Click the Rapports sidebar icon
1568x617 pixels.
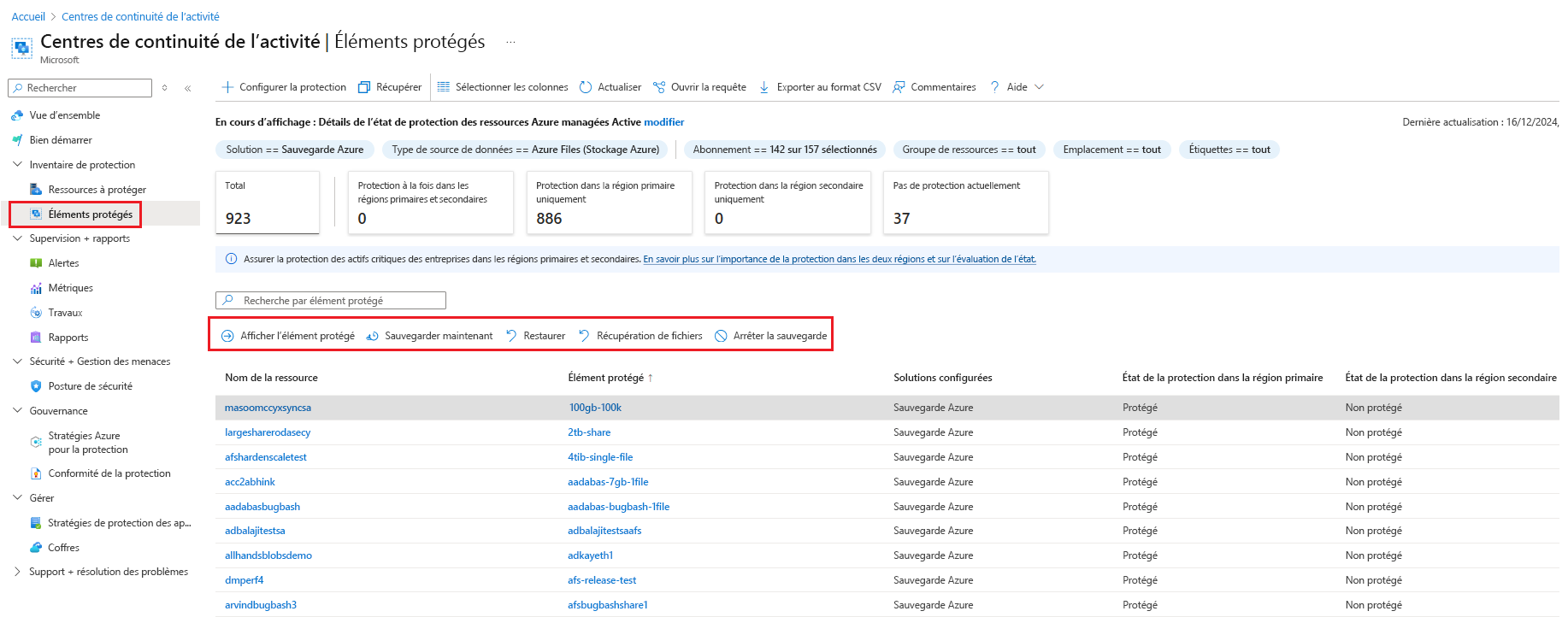(36, 338)
